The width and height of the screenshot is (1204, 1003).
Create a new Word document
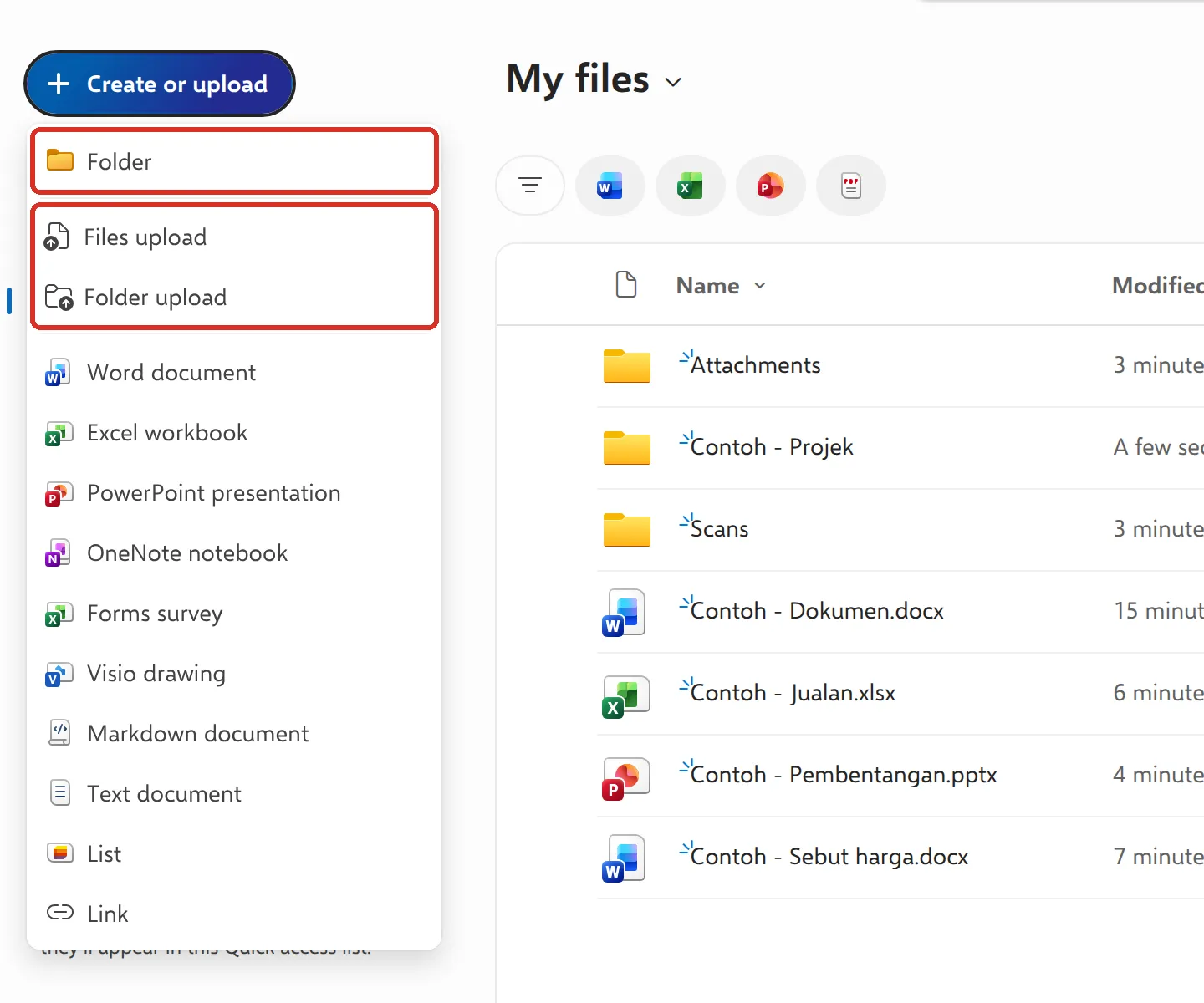pyautogui.click(x=234, y=373)
